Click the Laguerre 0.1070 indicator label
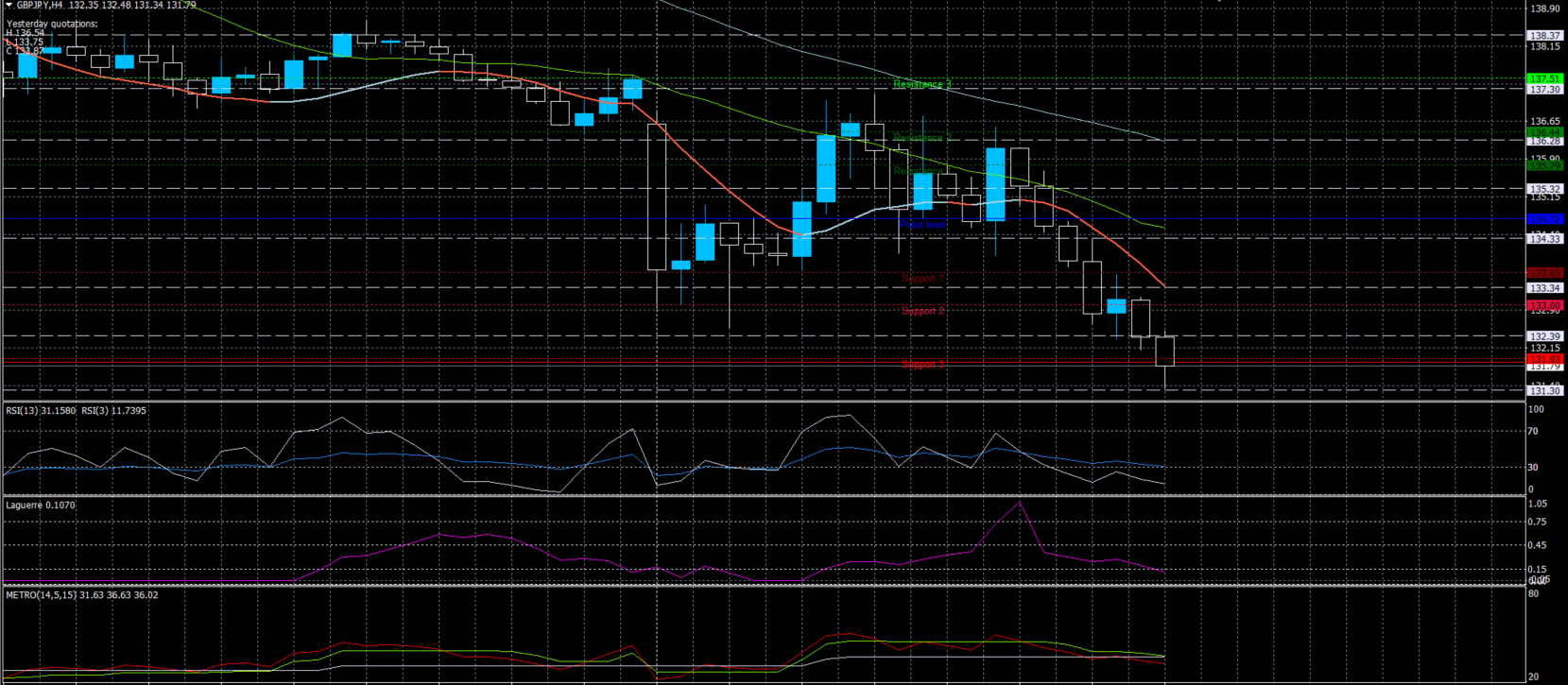Viewport: 1568px width, 685px height. (41, 505)
